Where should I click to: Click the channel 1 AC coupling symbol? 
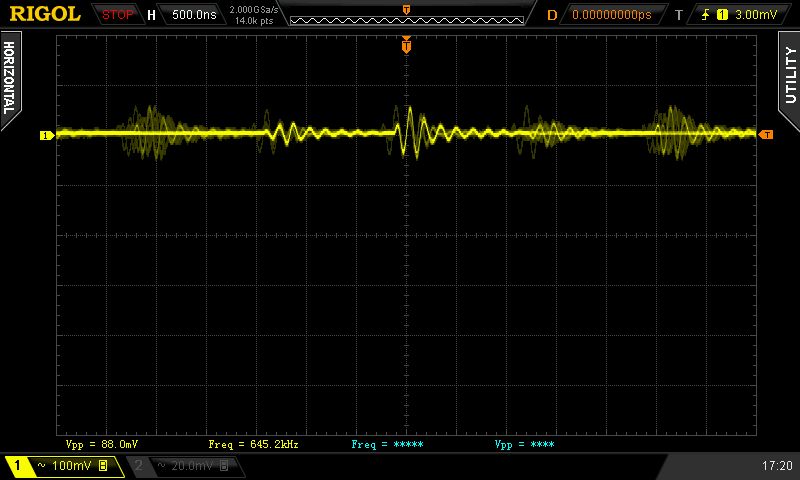tap(41, 466)
